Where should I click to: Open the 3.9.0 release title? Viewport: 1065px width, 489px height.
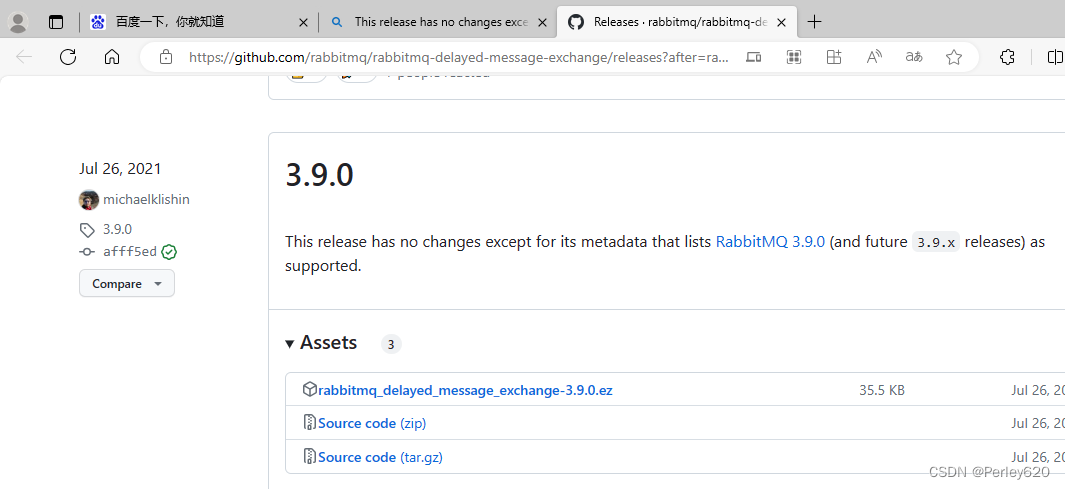coord(319,175)
